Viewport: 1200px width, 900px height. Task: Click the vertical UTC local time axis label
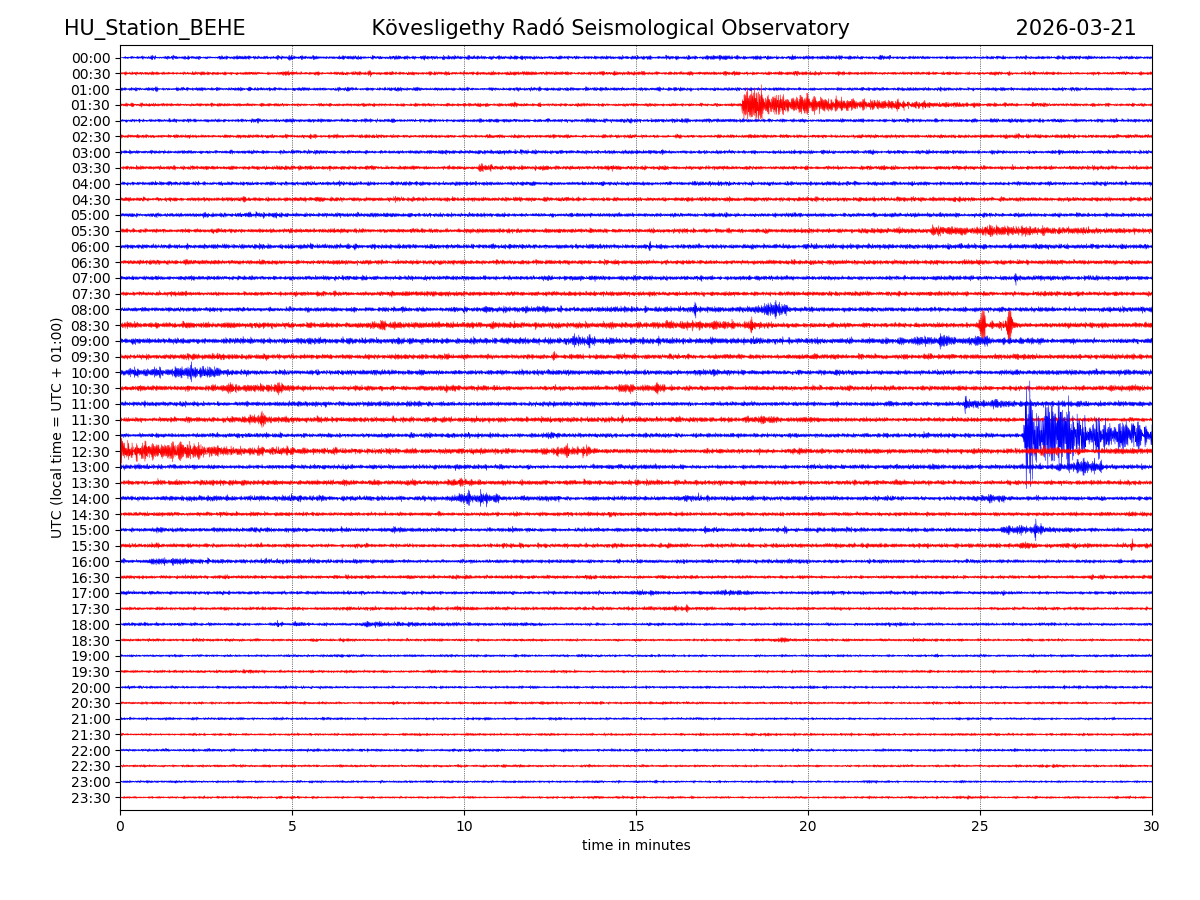point(58,427)
